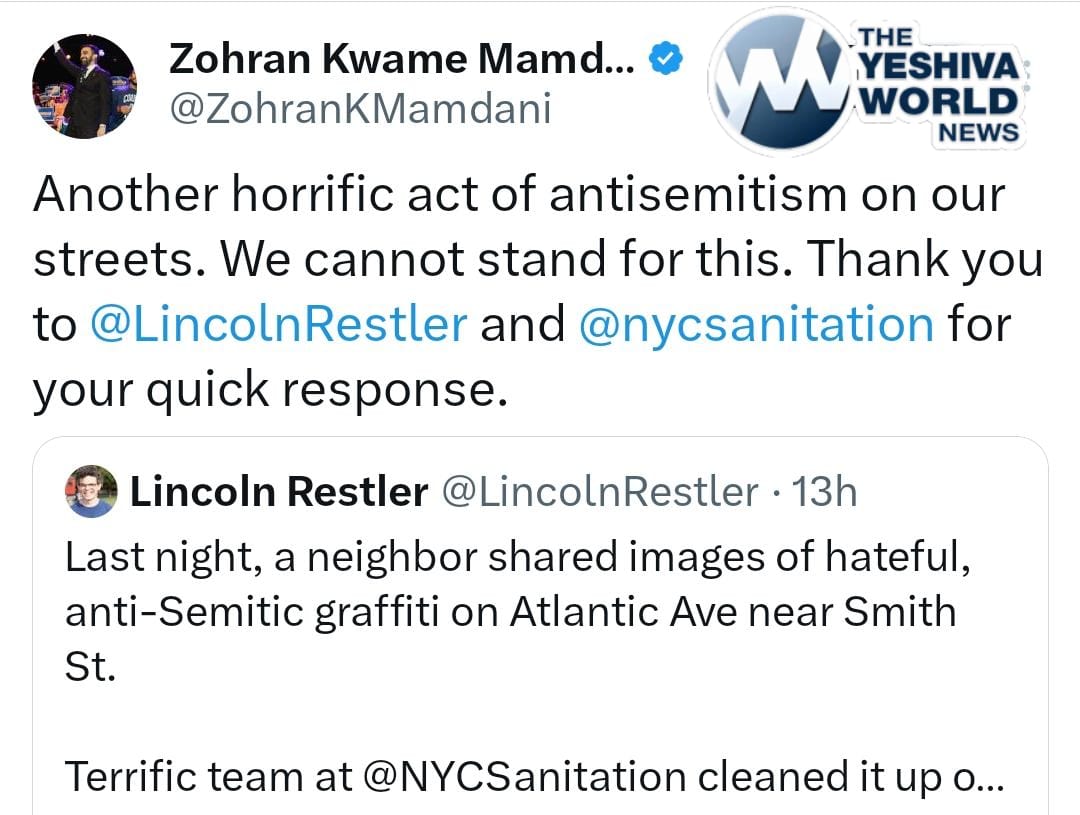Follow the blue @LincolnRestler mention link
Viewport: 1080px width, 815px height.
[x=279, y=325]
